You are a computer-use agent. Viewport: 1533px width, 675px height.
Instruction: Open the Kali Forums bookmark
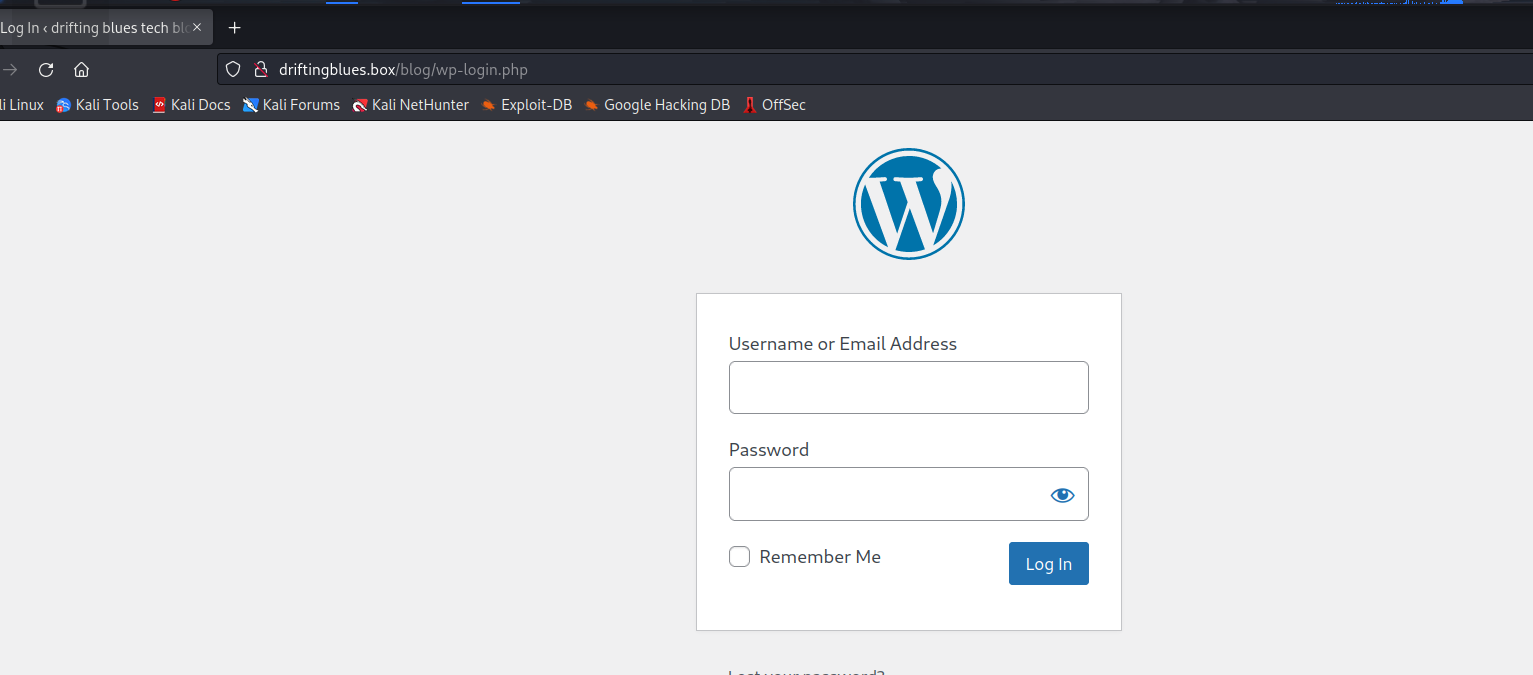(x=291, y=105)
